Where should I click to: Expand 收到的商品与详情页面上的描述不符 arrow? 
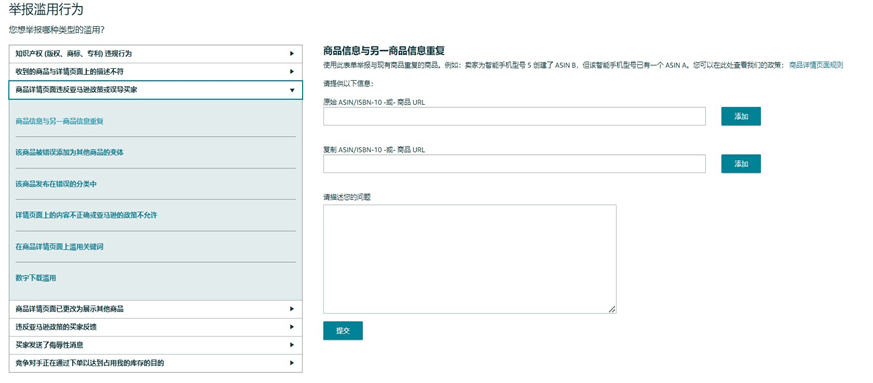[x=292, y=72]
